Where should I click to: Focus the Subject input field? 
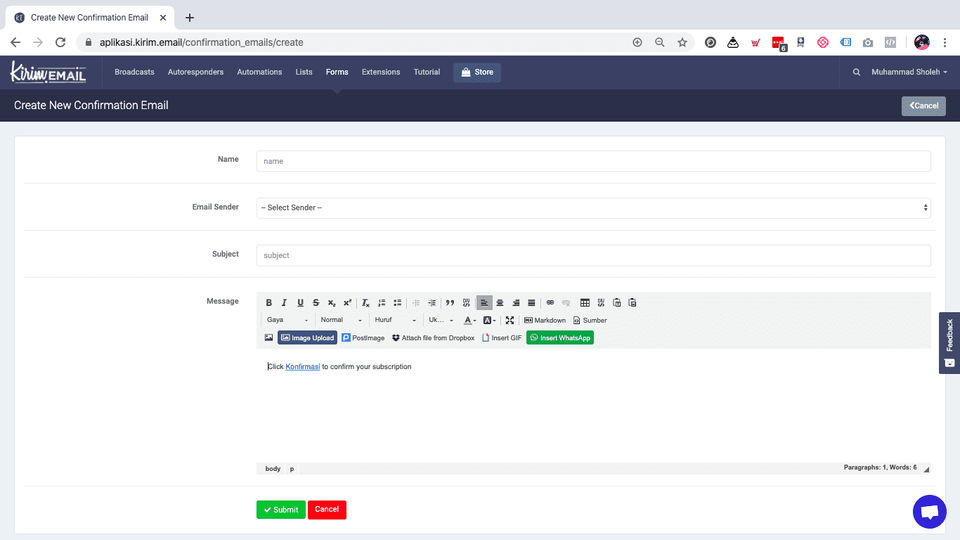point(593,255)
